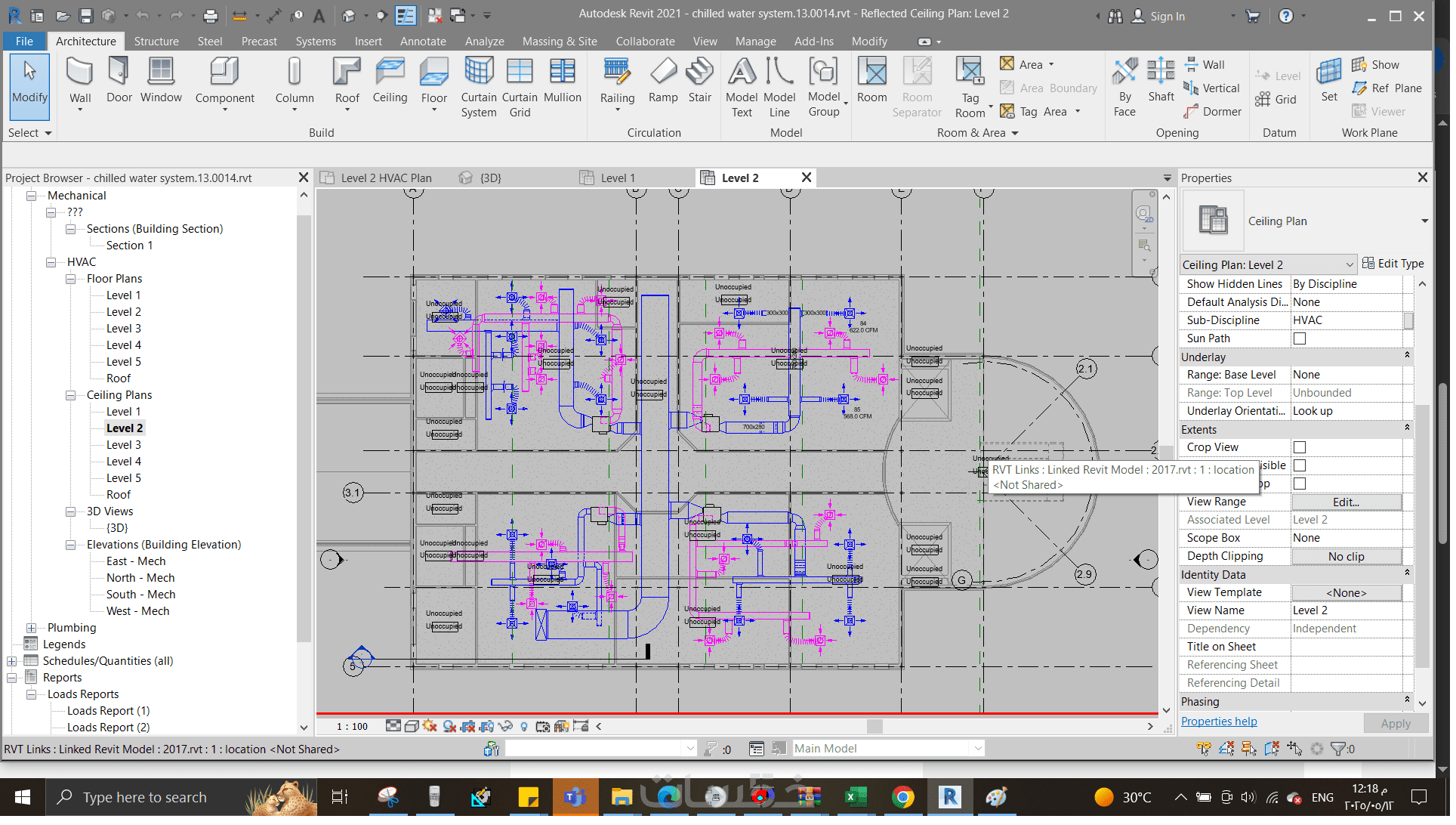Image resolution: width=1456 pixels, height=825 pixels.
Task: Switch to the Level 2 HVAC Plan tab
Action: coord(386,178)
